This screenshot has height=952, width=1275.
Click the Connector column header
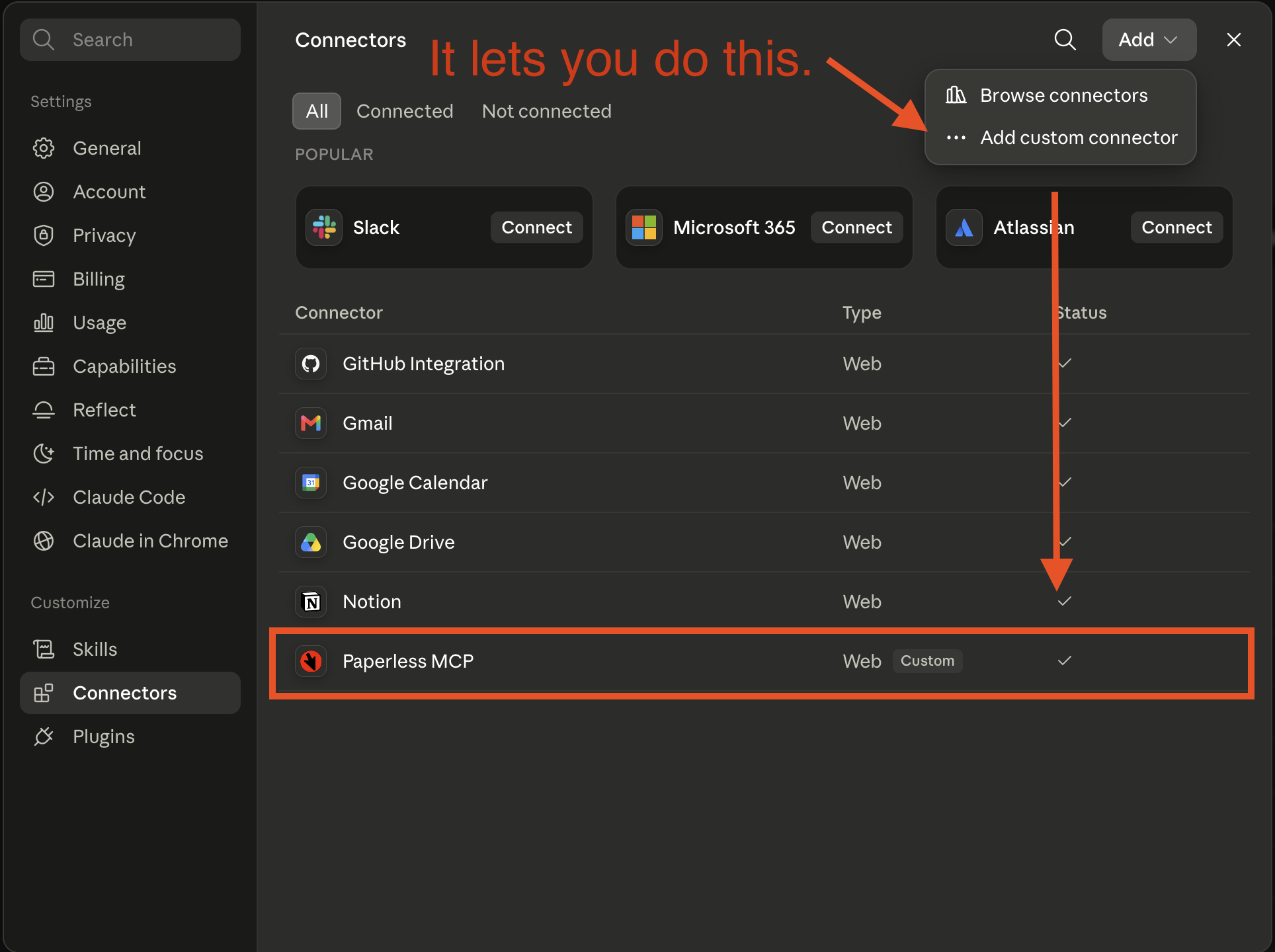pyautogui.click(x=339, y=313)
